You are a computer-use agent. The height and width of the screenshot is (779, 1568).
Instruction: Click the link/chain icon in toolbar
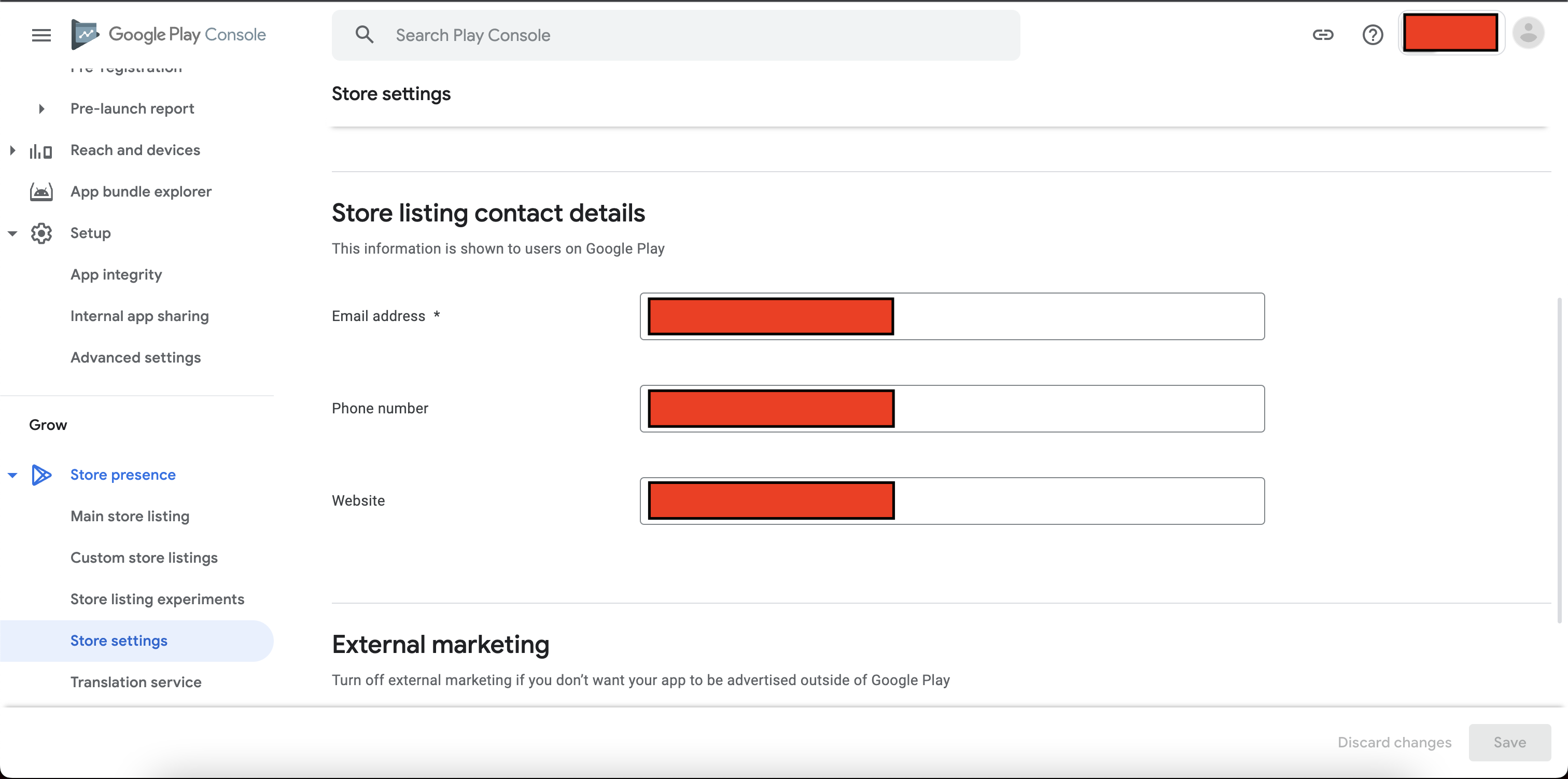[x=1323, y=34]
